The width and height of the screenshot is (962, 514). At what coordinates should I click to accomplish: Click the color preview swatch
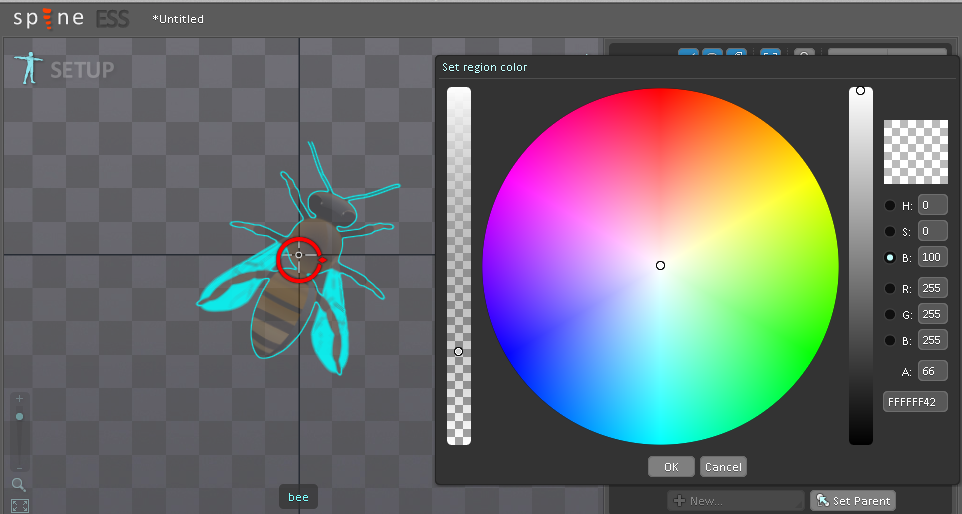(x=915, y=152)
